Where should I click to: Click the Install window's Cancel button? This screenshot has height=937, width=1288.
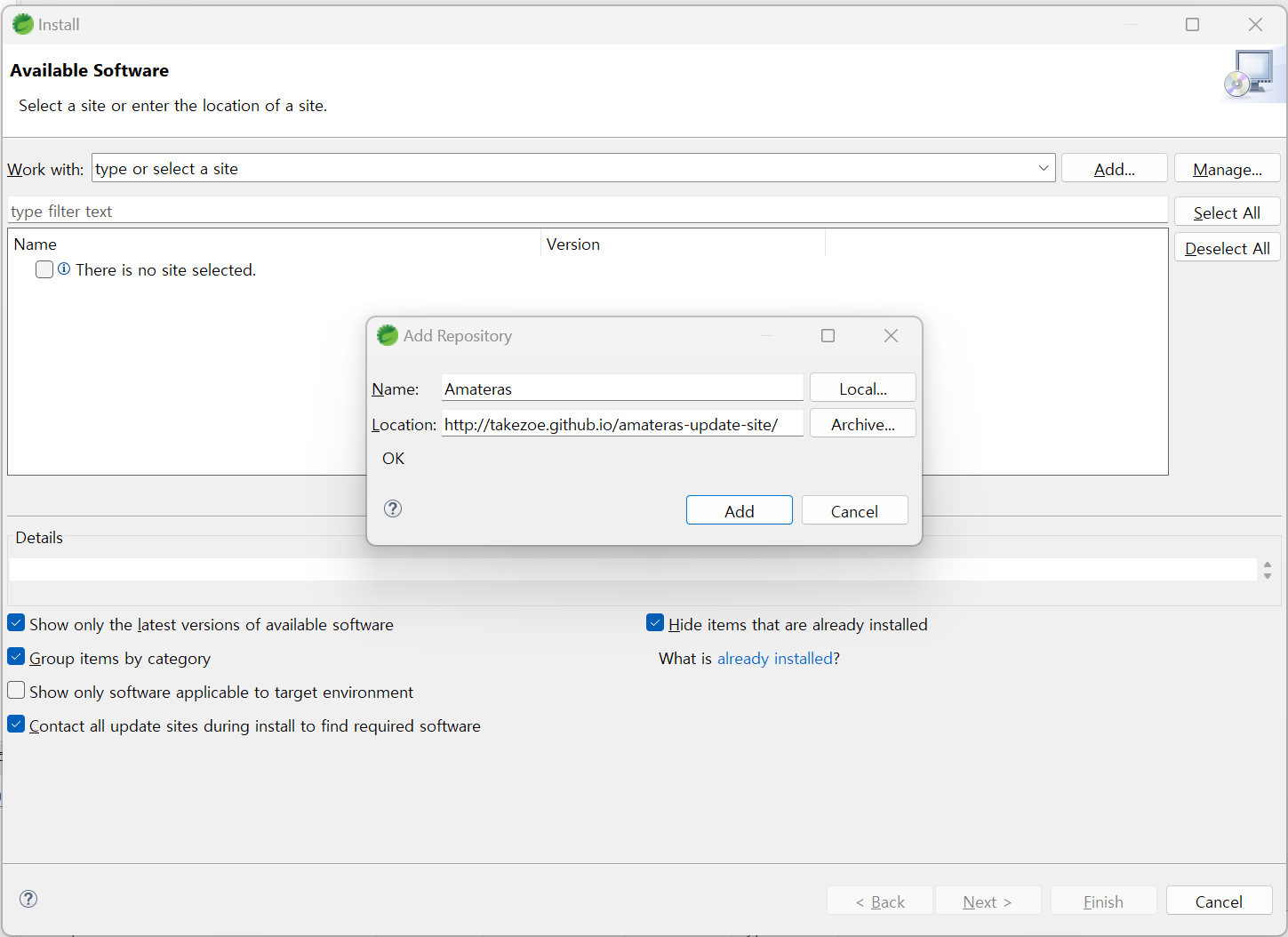click(1220, 901)
